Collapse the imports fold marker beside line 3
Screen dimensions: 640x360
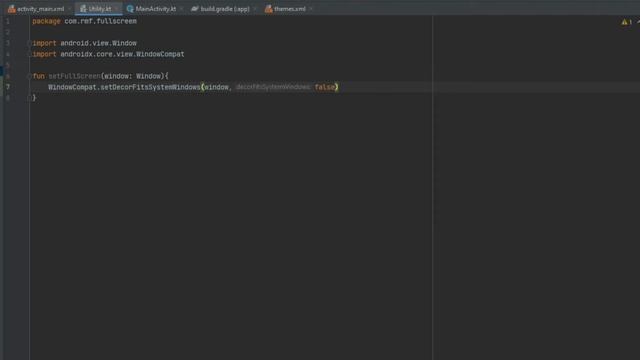click(29, 43)
